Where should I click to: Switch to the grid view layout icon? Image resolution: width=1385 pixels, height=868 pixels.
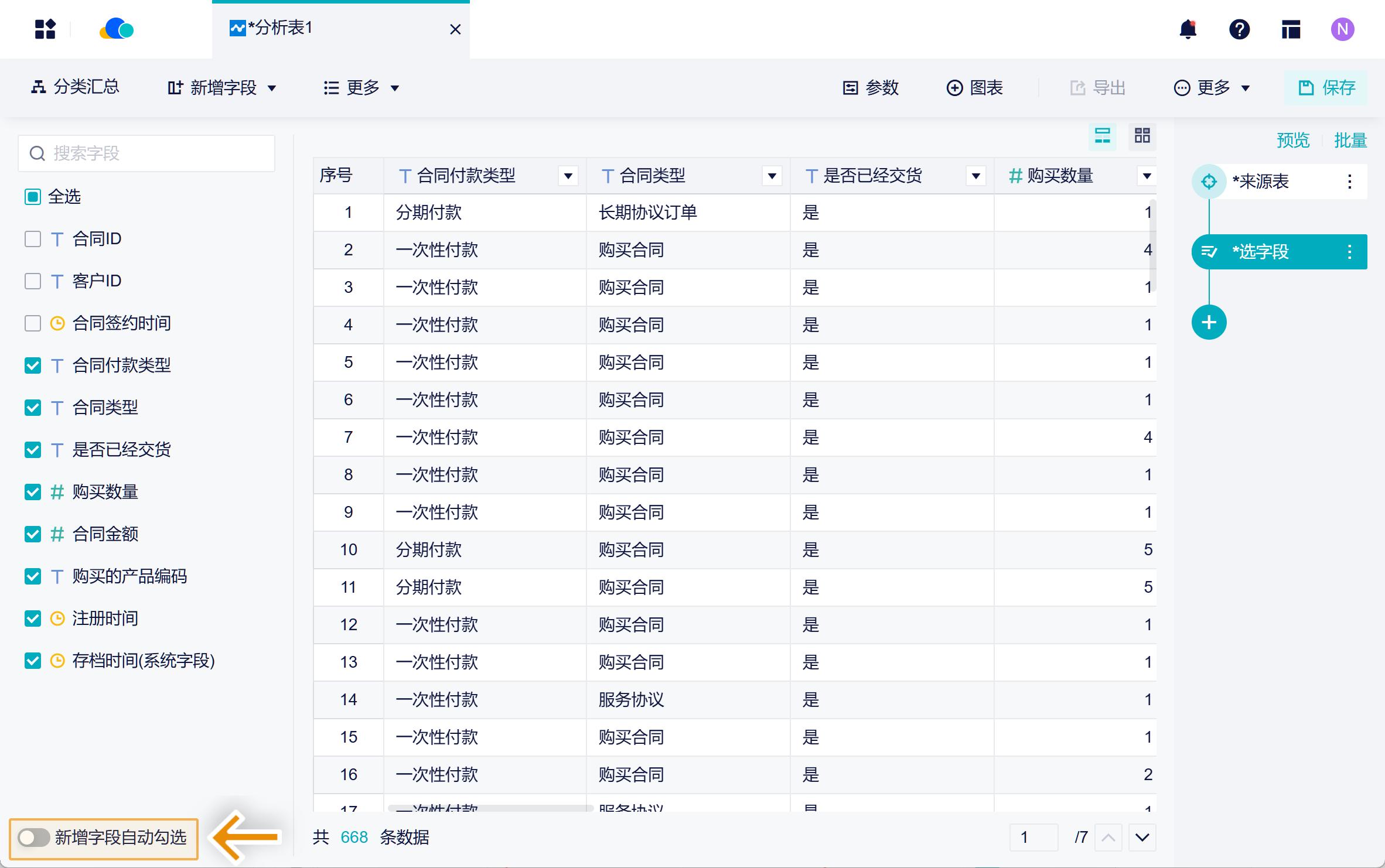coord(1141,136)
